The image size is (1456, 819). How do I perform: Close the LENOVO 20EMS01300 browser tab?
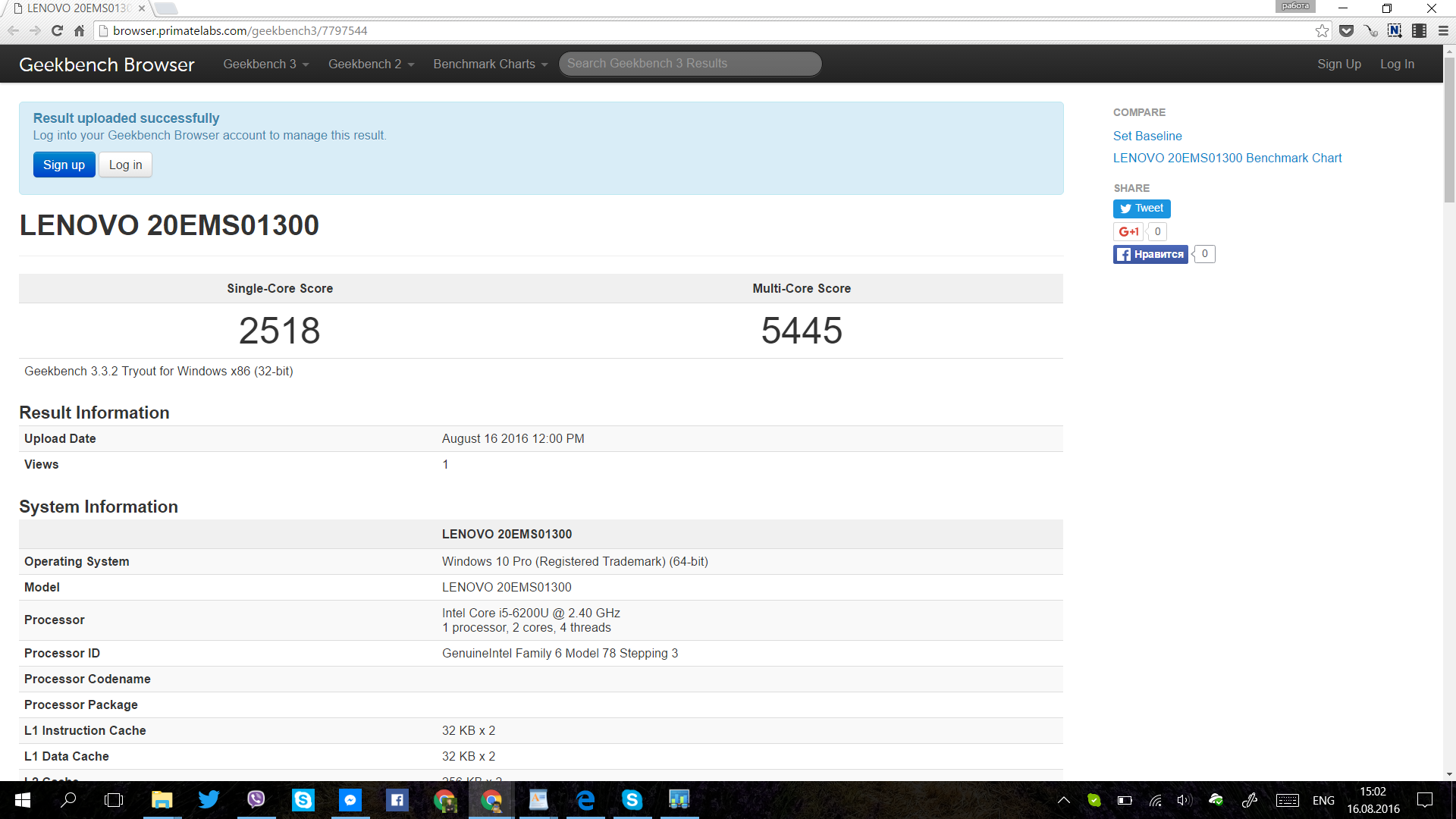coord(142,8)
